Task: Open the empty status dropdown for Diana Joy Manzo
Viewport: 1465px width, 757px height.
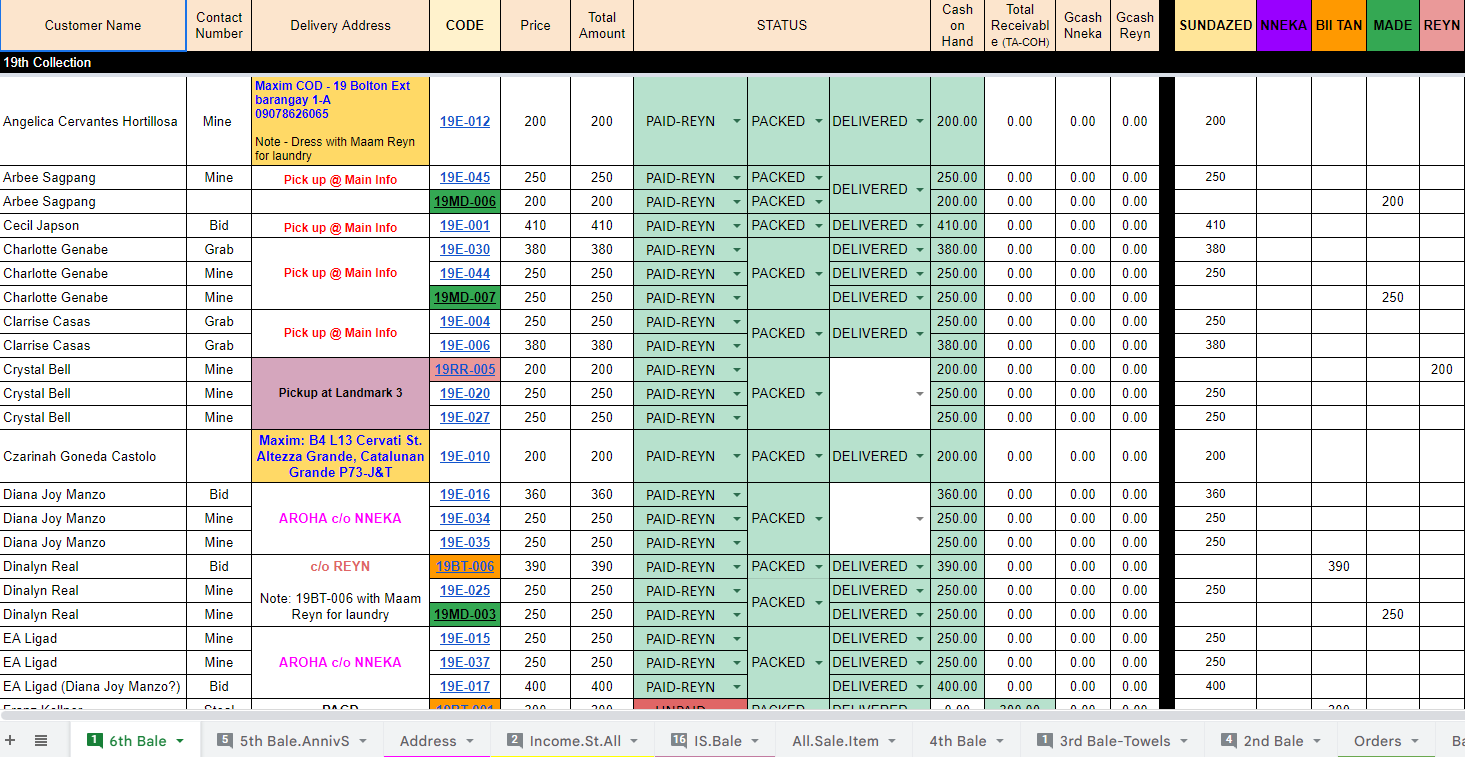Action: (920, 519)
